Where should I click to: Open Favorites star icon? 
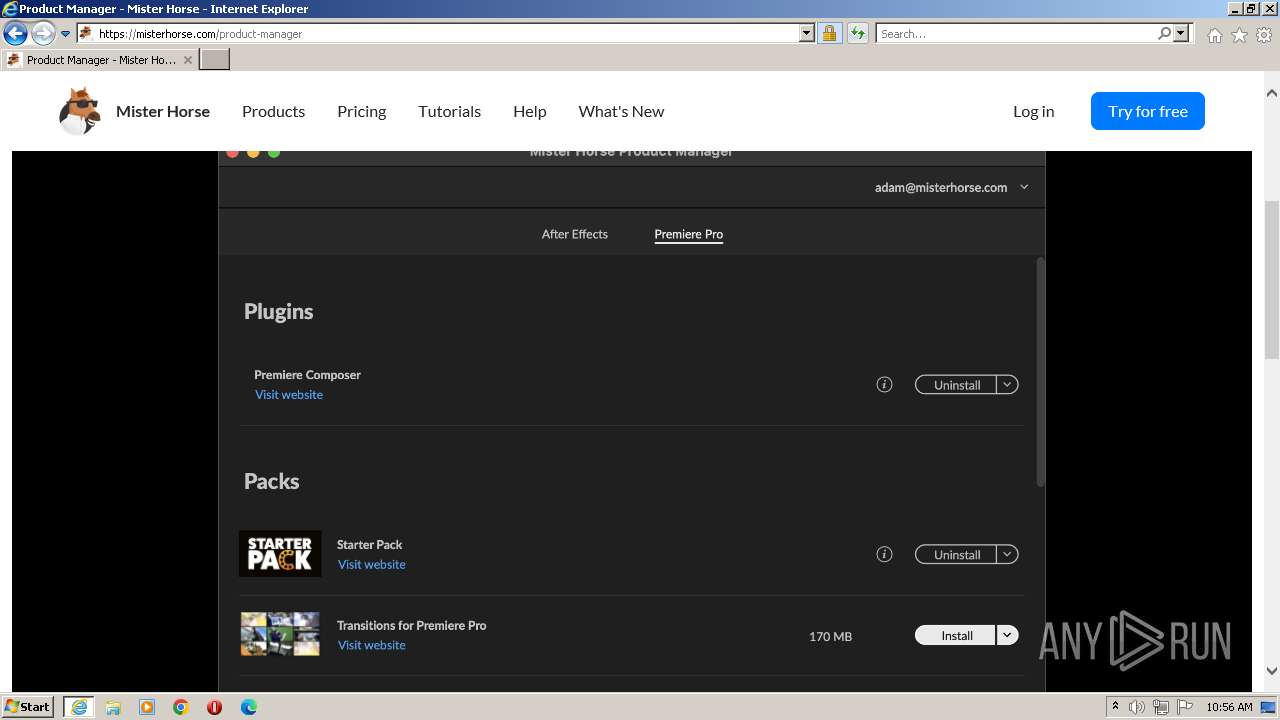(x=1239, y=34)
